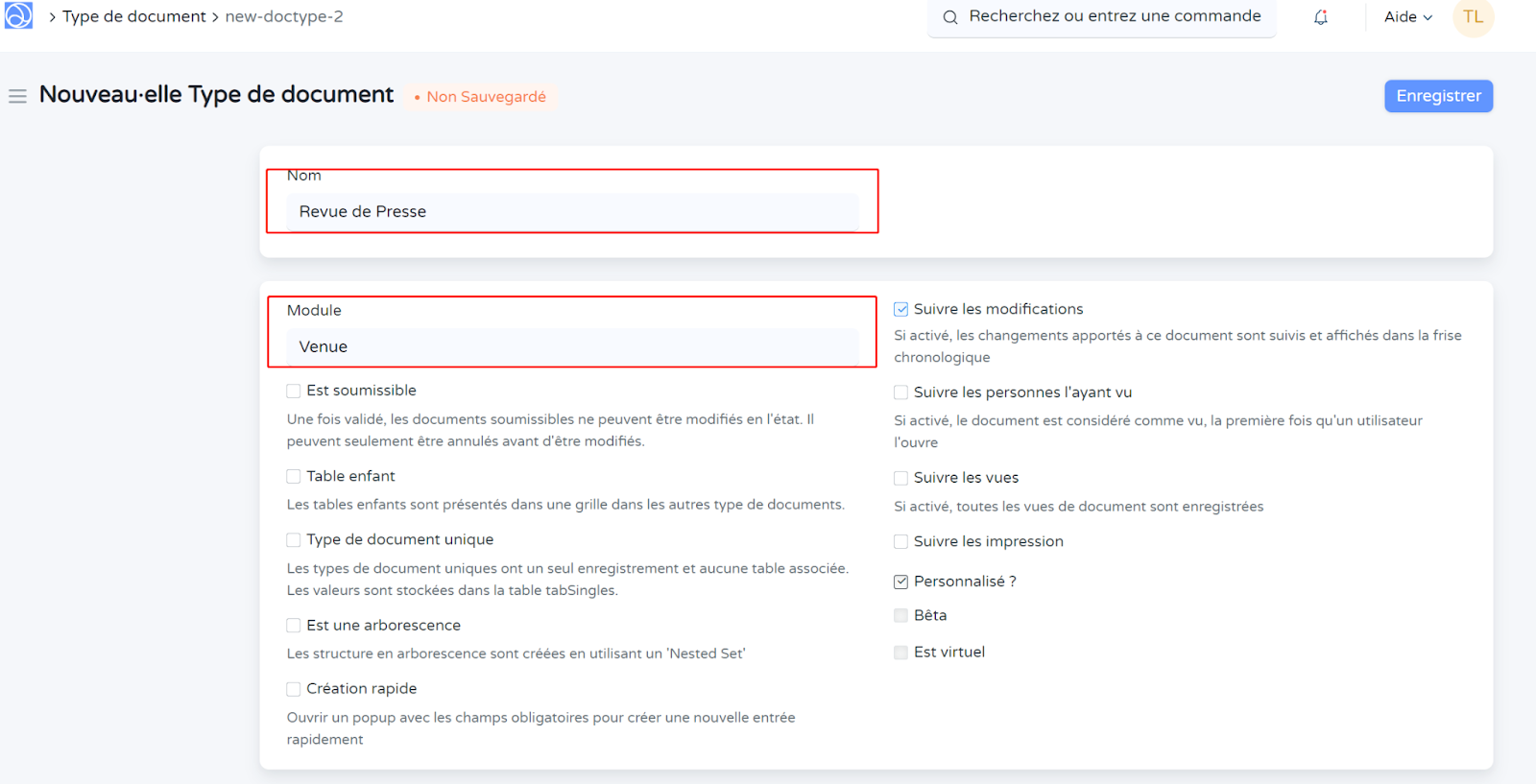Uncheck Suivre les modifications
Screen dimensions: 1536x784
tap(901, 310)
